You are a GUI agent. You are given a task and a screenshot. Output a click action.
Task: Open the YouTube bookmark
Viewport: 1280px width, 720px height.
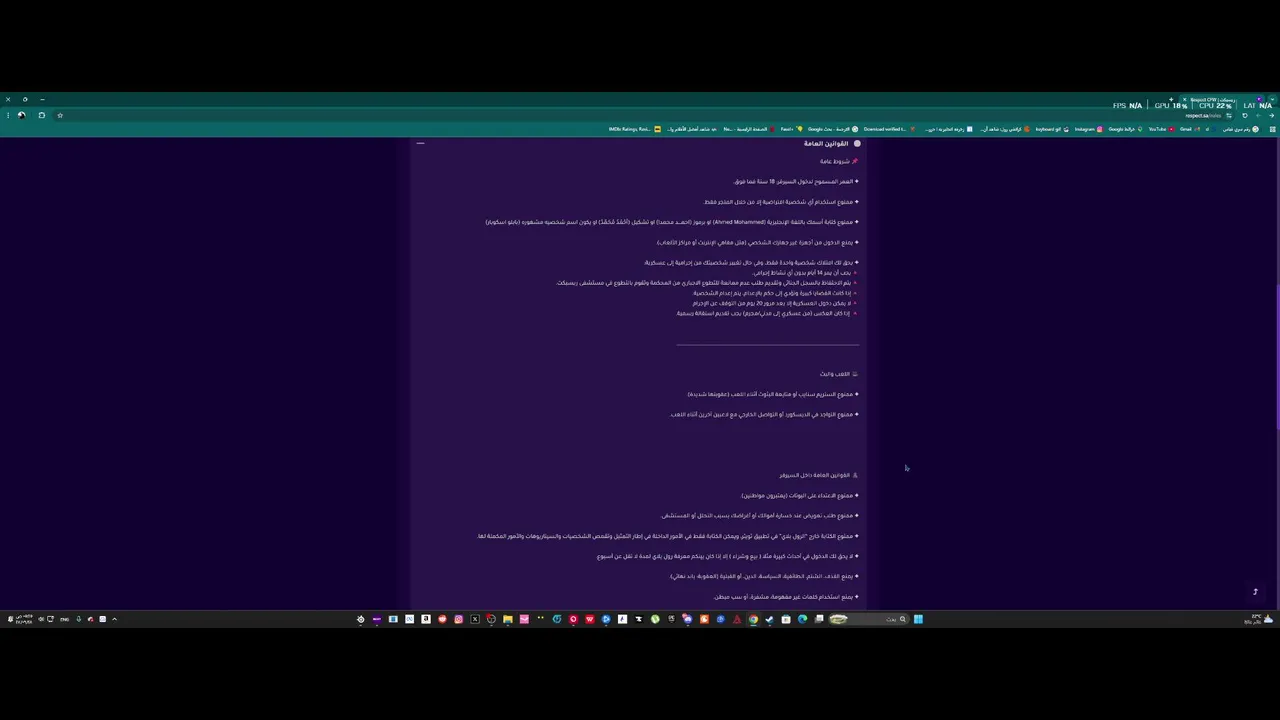coord(1160,129)
